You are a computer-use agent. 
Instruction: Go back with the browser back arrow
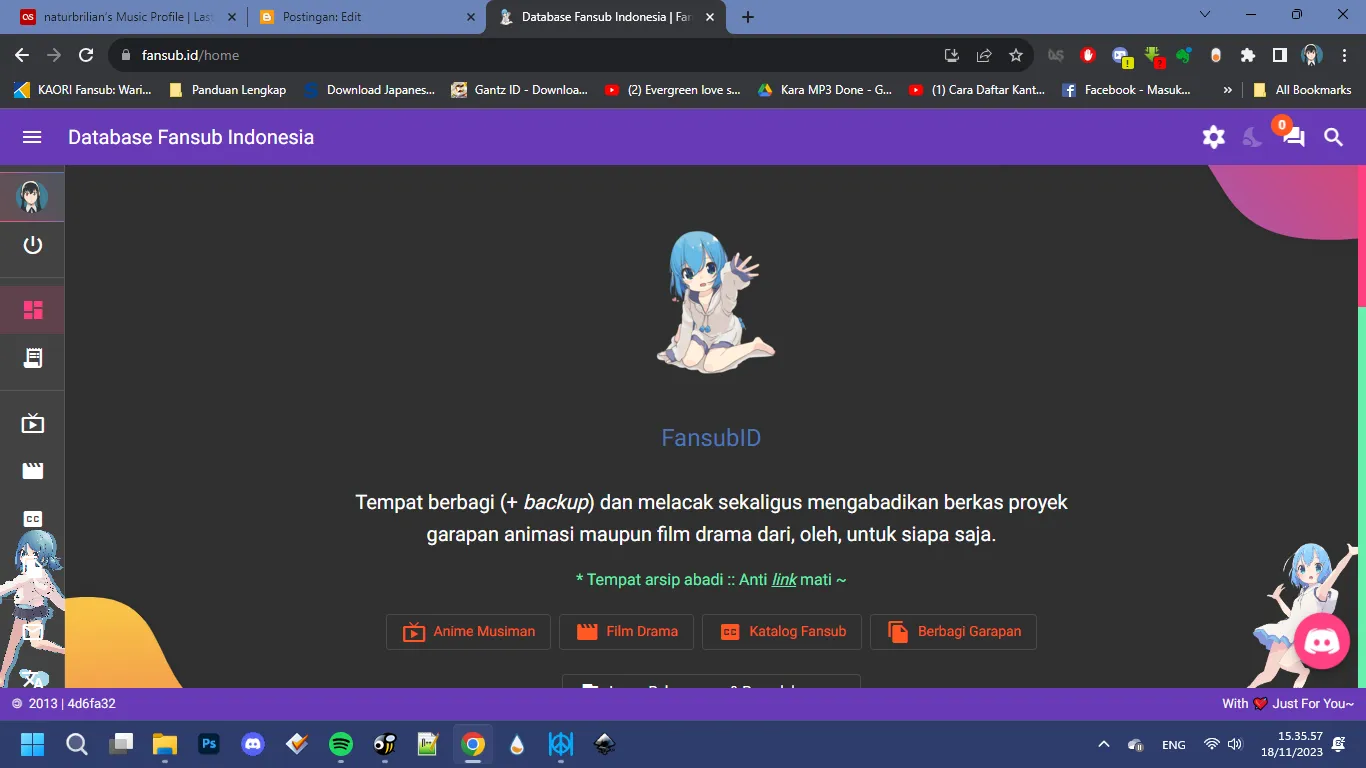tap(22, 55)
